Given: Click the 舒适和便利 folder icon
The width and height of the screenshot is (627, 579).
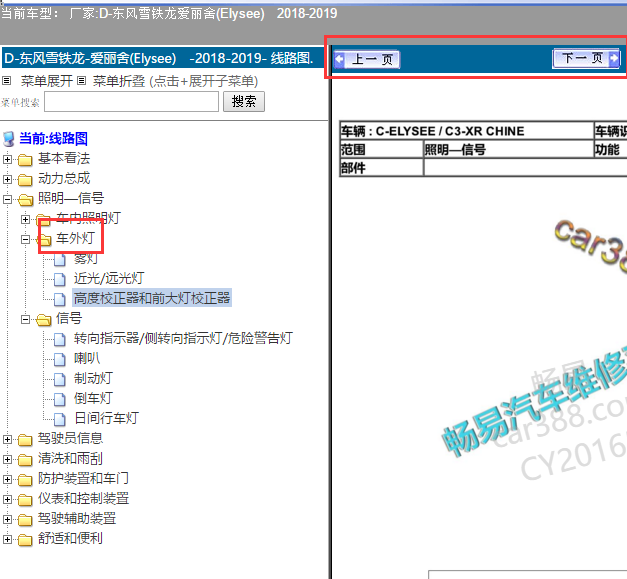Looking at the screenshot, I should click(25, 539).
